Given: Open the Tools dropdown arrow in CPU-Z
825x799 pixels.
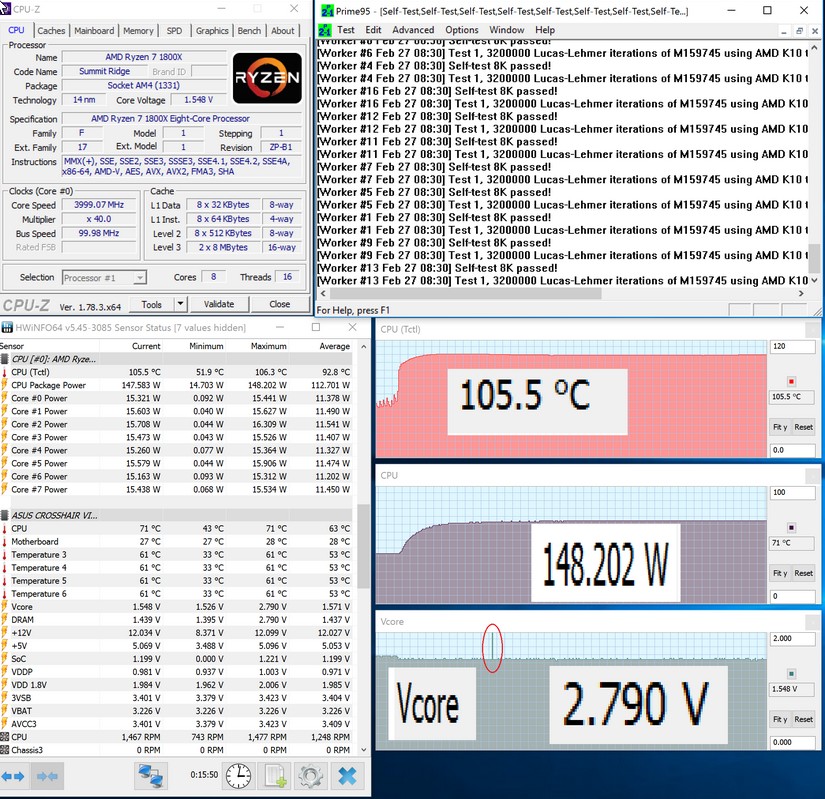Looking at the screenshot, I should [180, 304].
